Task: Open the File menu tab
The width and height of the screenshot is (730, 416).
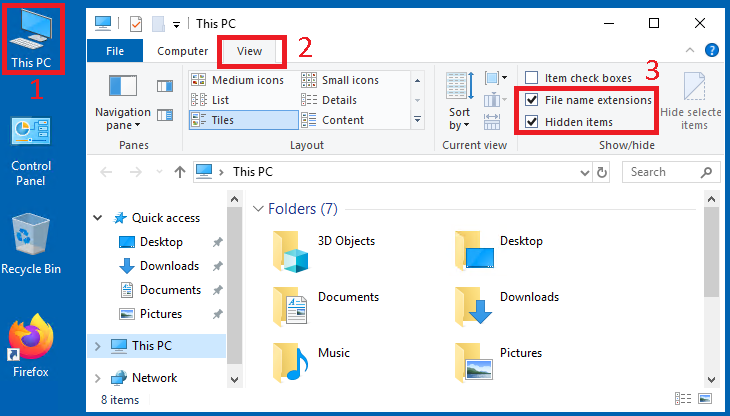Action: point(115,51)
